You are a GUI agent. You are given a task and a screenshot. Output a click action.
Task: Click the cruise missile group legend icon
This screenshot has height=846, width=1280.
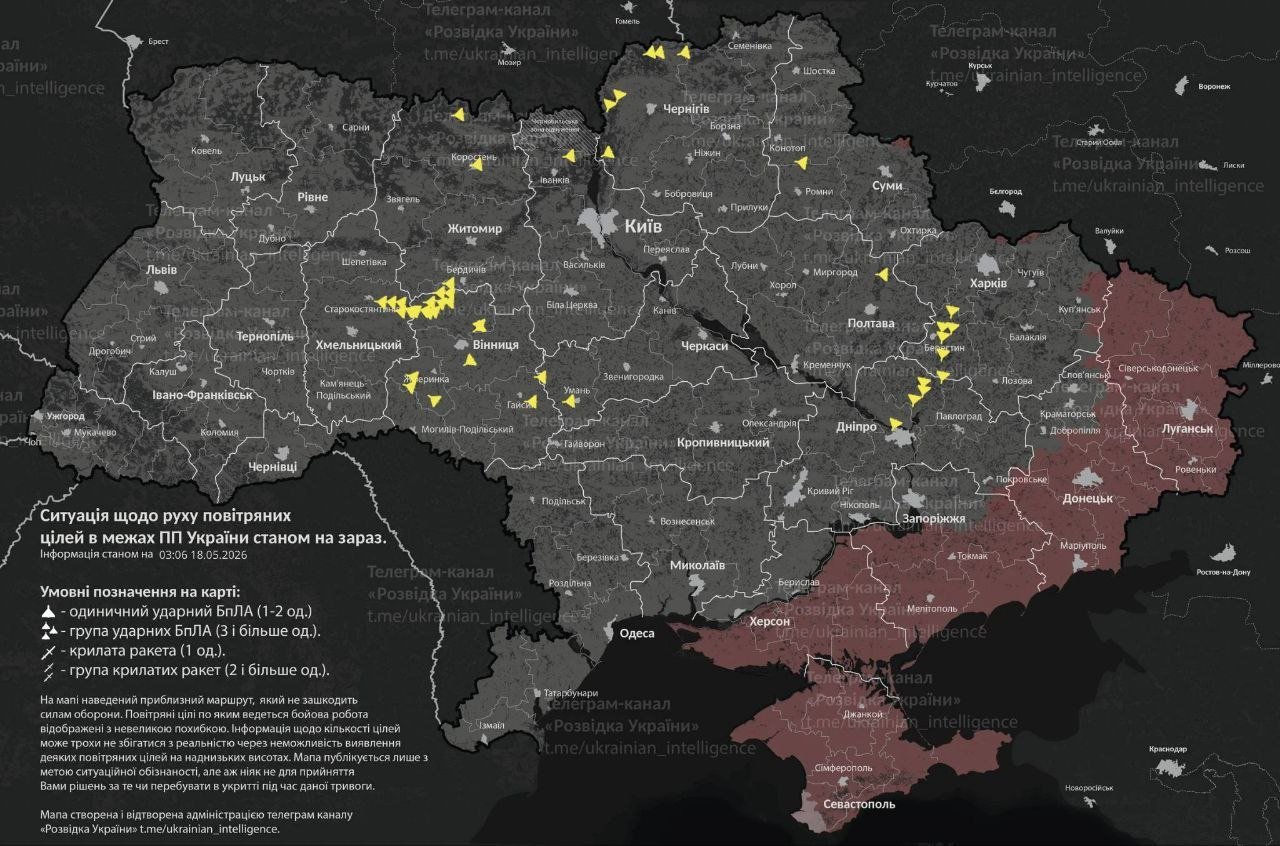point(47,671)
